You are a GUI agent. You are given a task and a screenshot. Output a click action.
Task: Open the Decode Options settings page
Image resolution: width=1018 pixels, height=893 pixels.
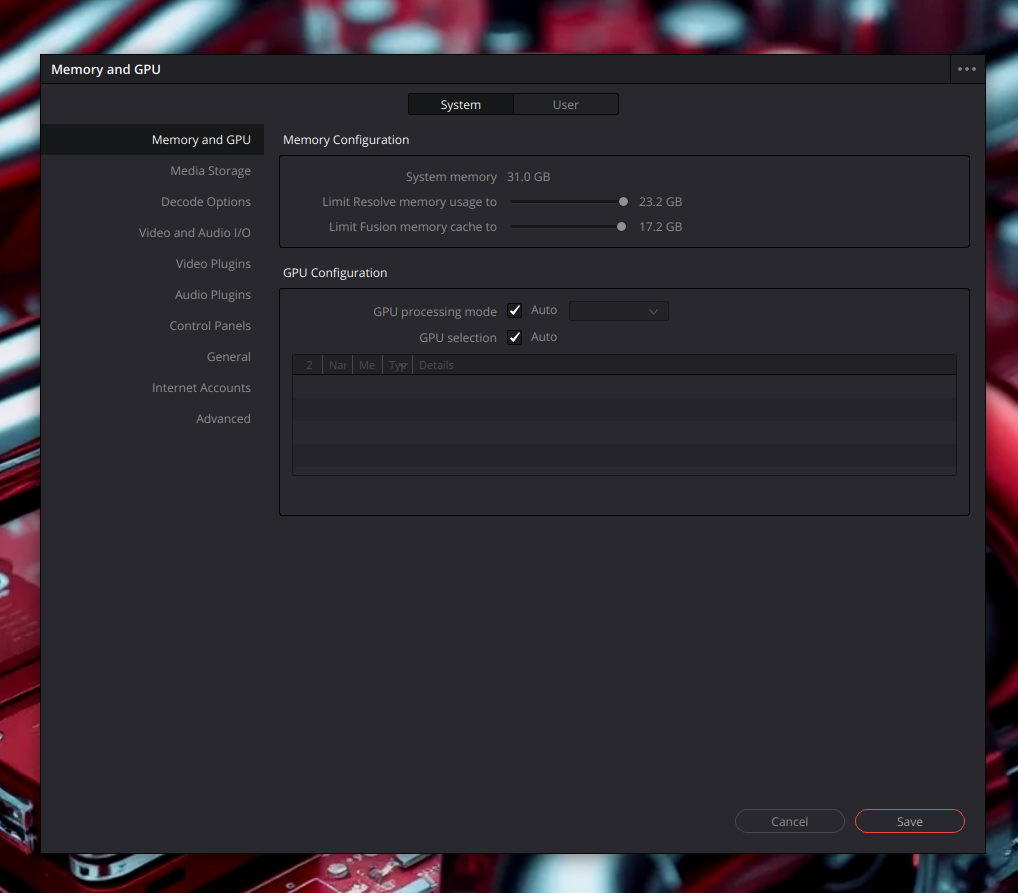click(206, 201)
